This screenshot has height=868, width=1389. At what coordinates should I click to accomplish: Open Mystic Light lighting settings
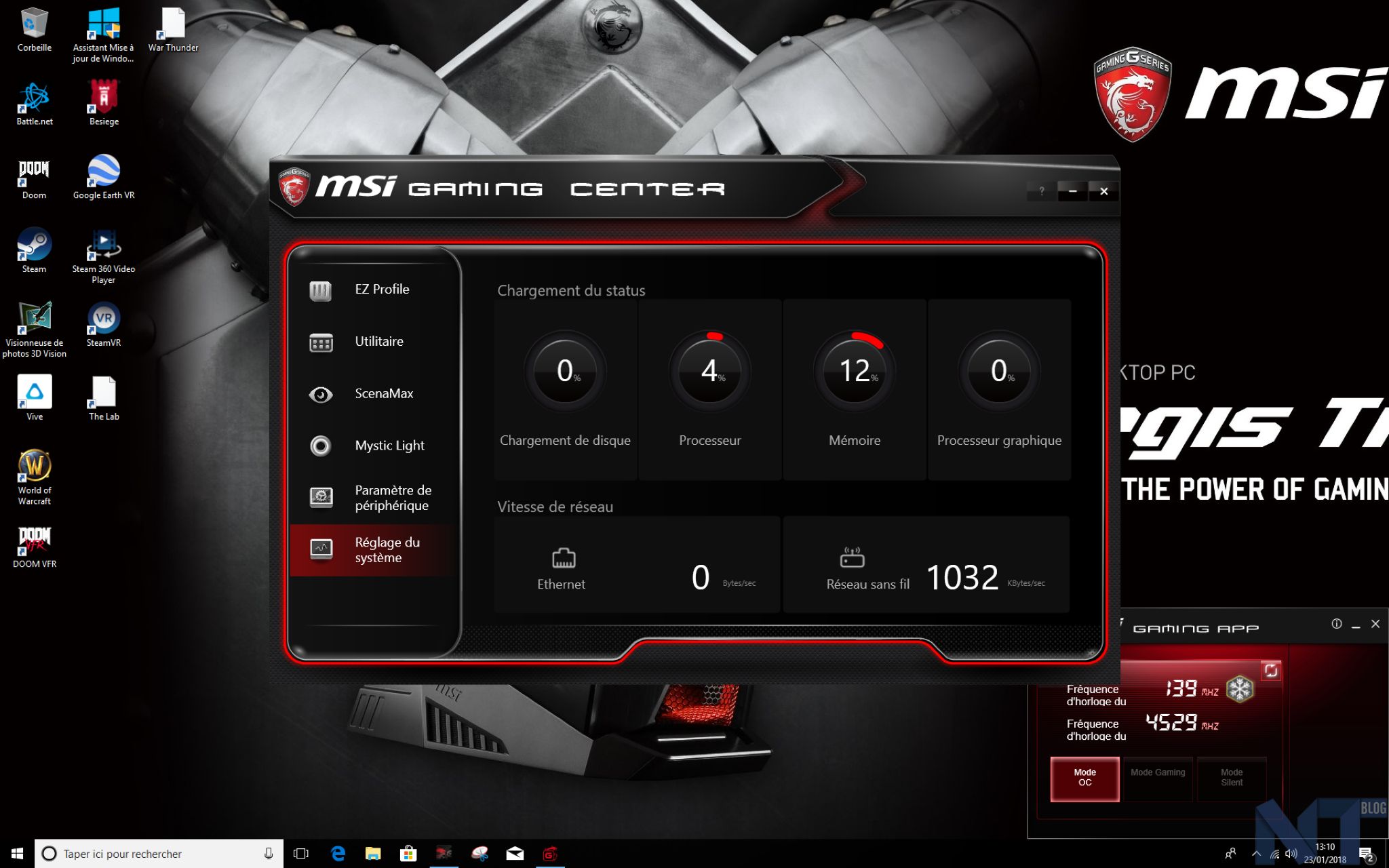[389, 446]
